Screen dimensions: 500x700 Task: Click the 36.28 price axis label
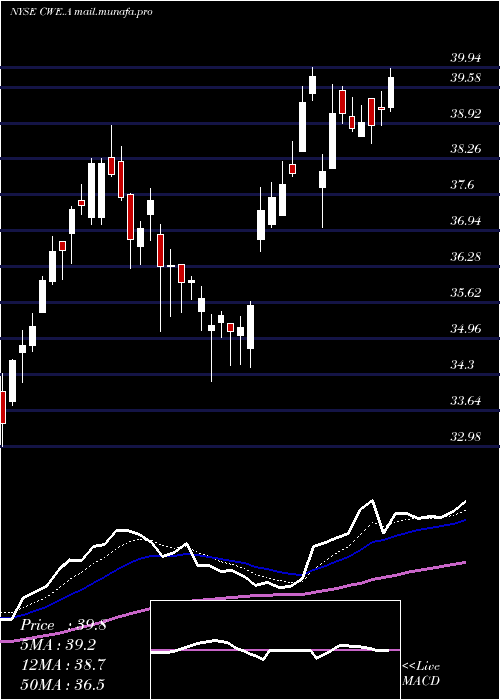coord(466,257)
